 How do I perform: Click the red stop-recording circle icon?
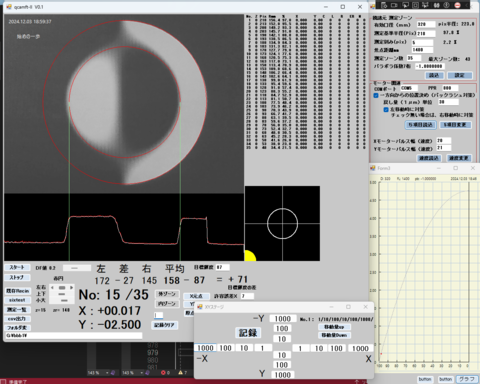pos(457,5)
